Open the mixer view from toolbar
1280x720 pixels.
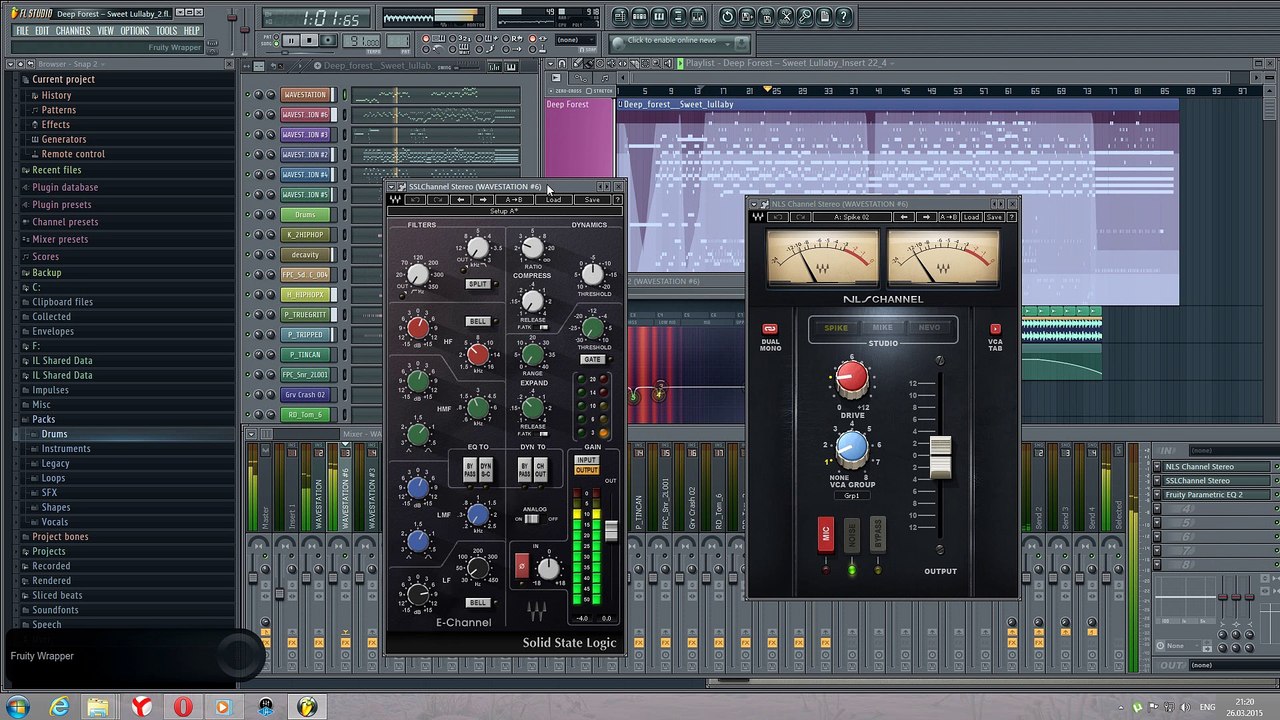pyautogui.click(x=697, y=16)
